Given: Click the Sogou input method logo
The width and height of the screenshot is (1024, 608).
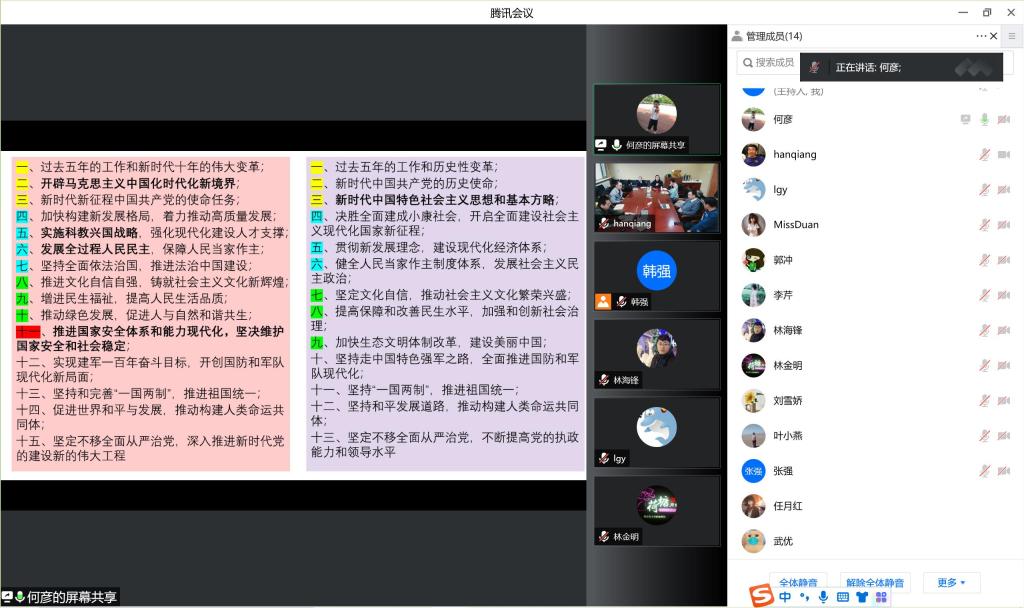Looking at the screenshot, I should pos(763,596).
